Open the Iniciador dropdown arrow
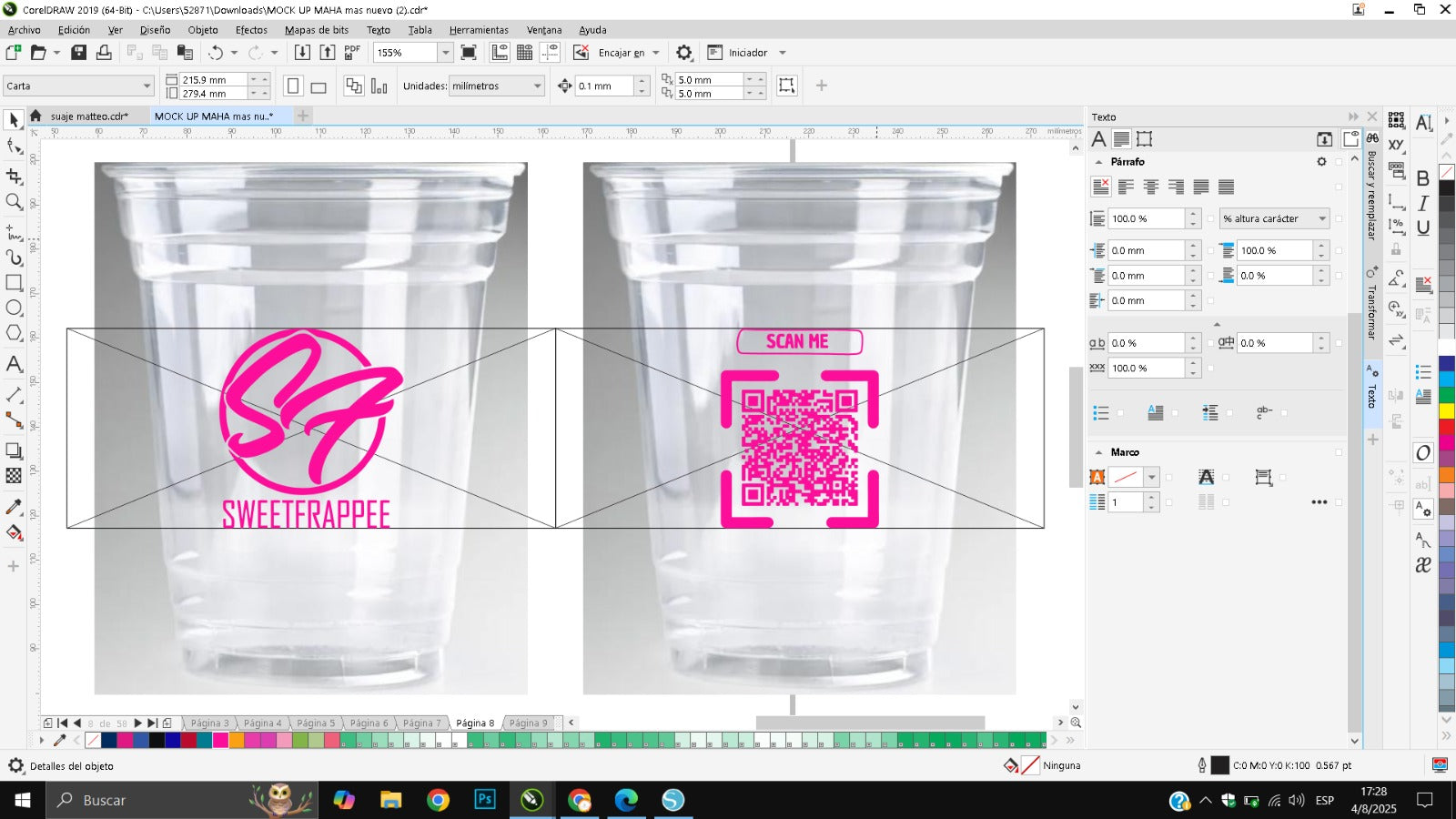Screen dimensions: 1456x819 782,53
